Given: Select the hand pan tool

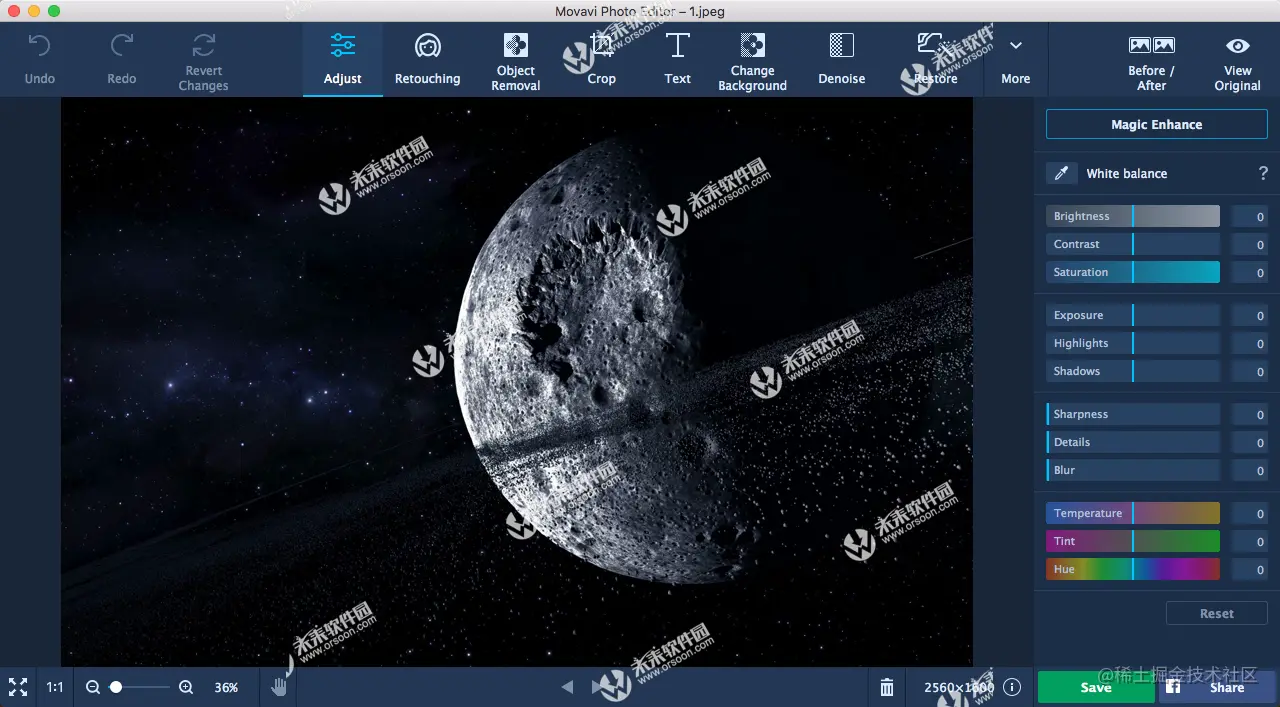Looking at the screenshot, I should (279, 687).
